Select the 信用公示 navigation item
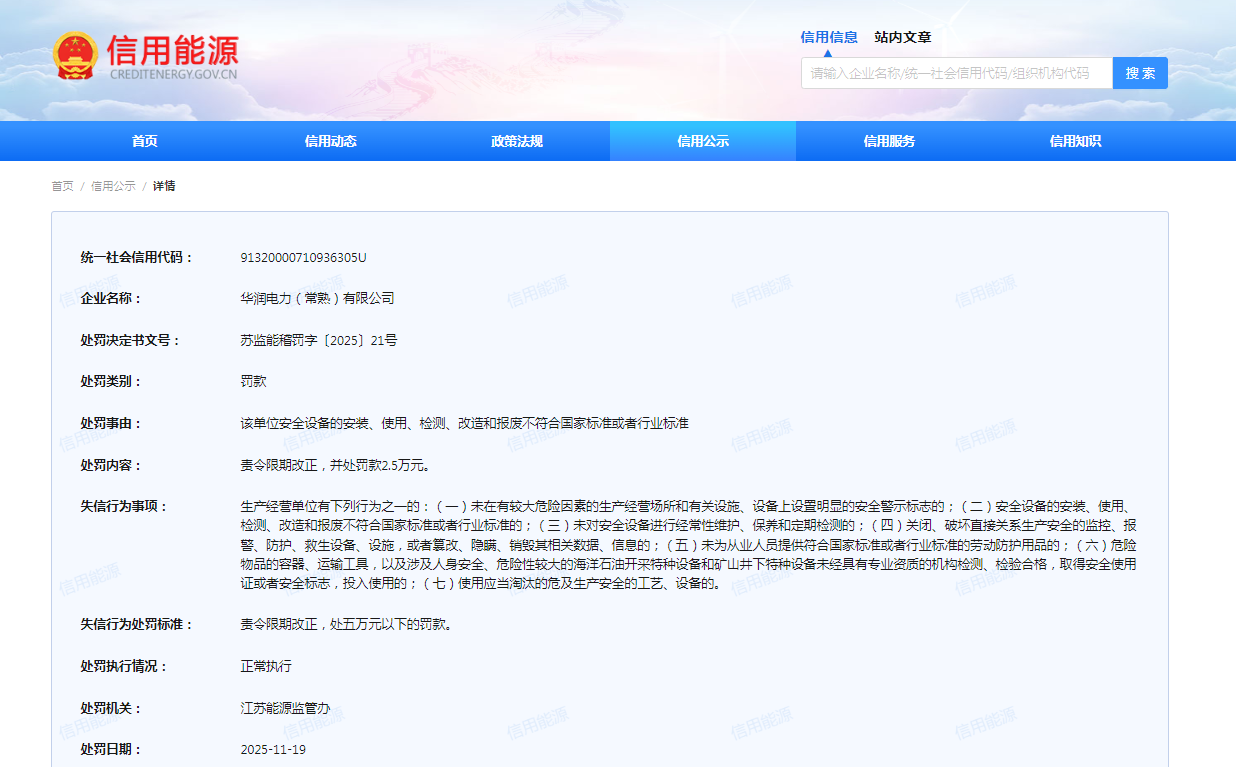Image resolution: width=1236 pixels, height=767 pixels. tap(703, 141)
